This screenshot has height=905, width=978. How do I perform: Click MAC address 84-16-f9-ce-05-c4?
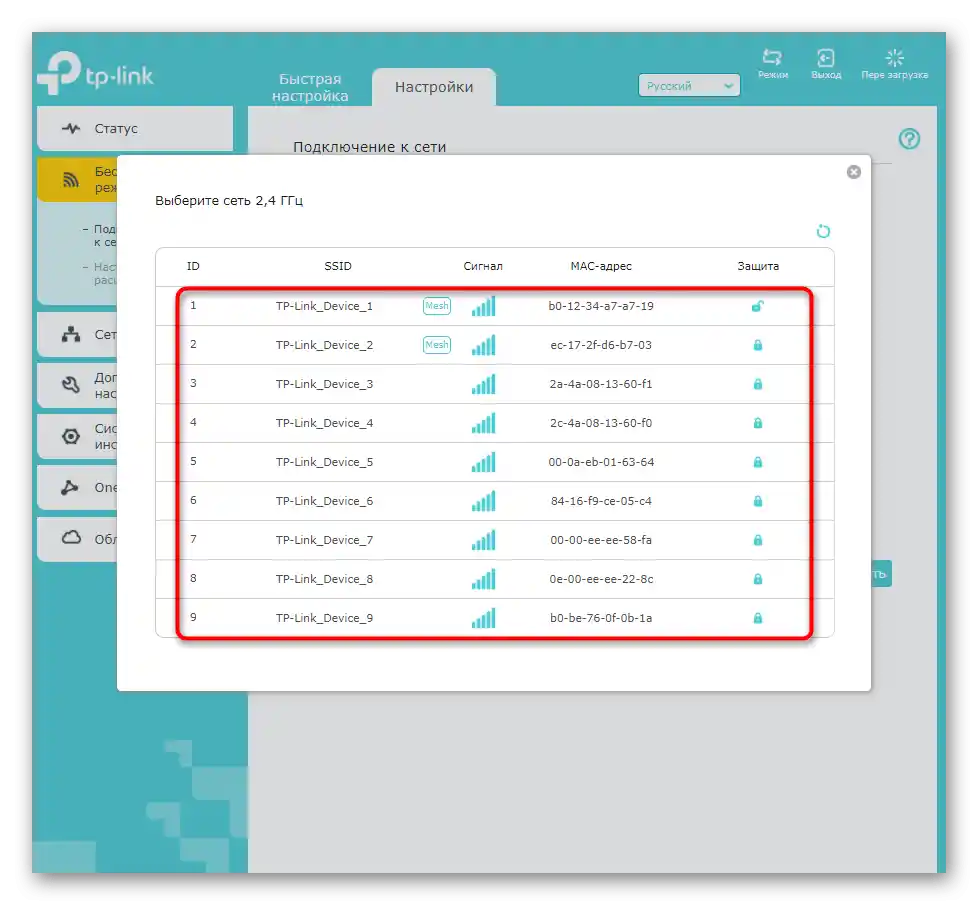coord(601,501)
